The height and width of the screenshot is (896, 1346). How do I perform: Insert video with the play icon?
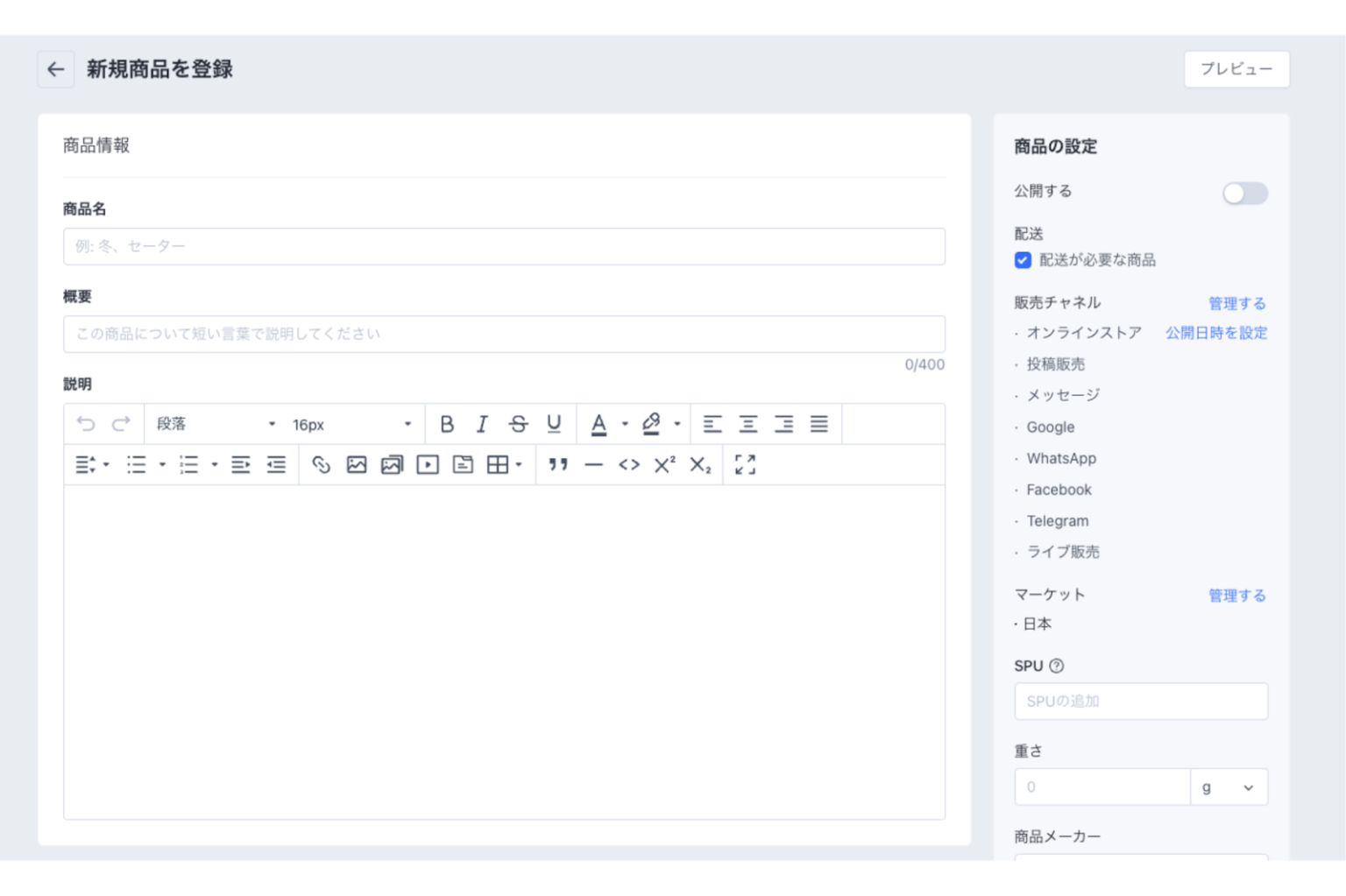pyautogui.click(x=428, y=465)
